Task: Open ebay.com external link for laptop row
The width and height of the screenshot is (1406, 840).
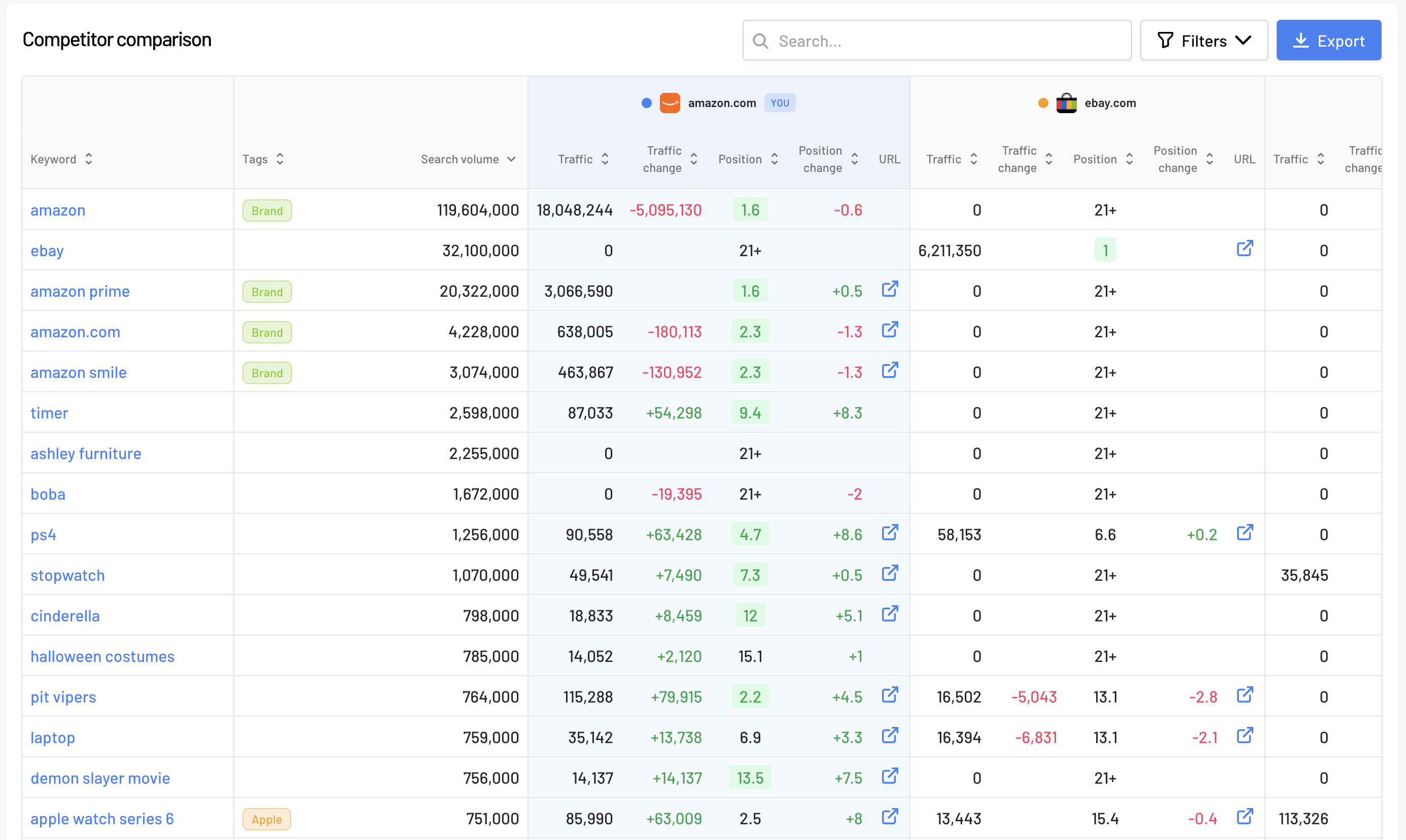Action: coord(1244,736)
